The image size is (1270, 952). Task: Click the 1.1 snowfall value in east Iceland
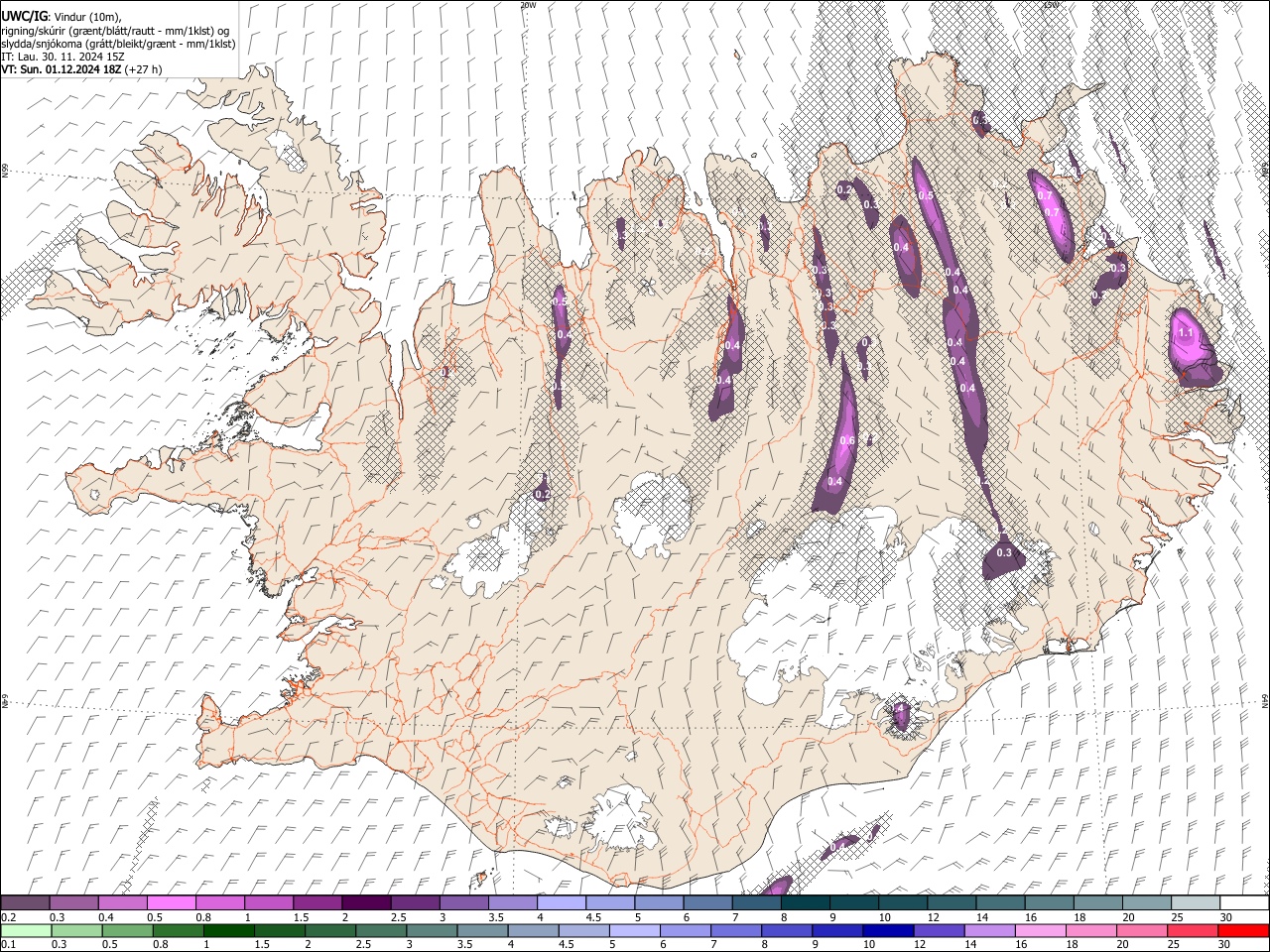1186,333
